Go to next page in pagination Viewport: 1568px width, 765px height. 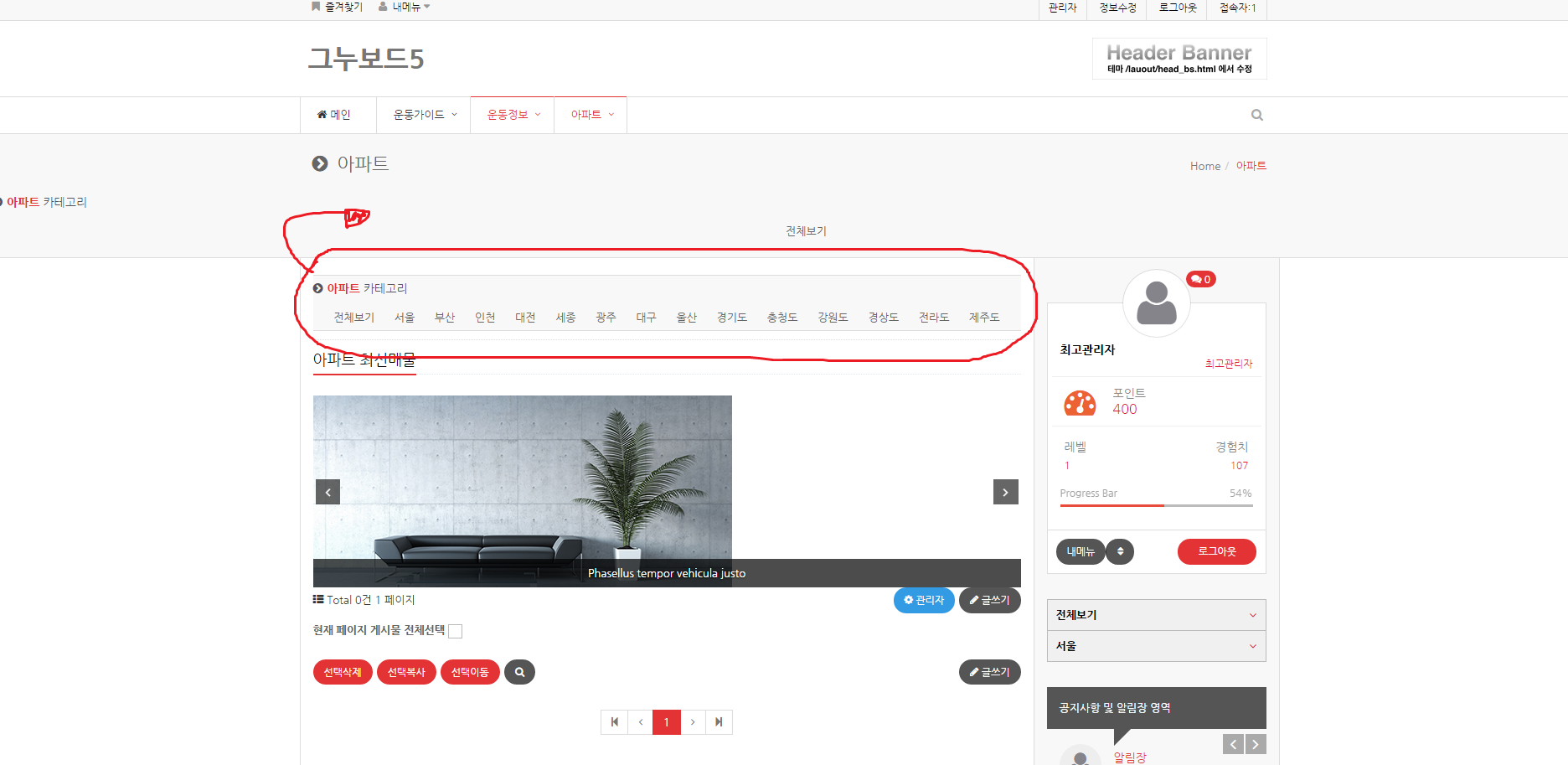(x=693, y=722)
